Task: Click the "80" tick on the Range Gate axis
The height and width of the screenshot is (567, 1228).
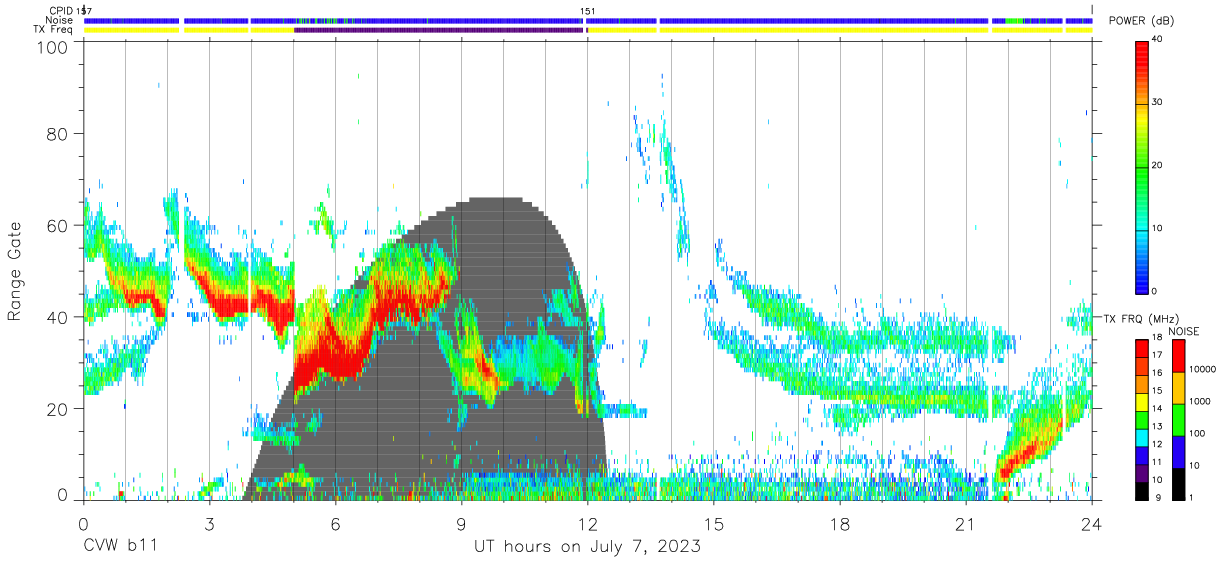Action: pos(59,133)
